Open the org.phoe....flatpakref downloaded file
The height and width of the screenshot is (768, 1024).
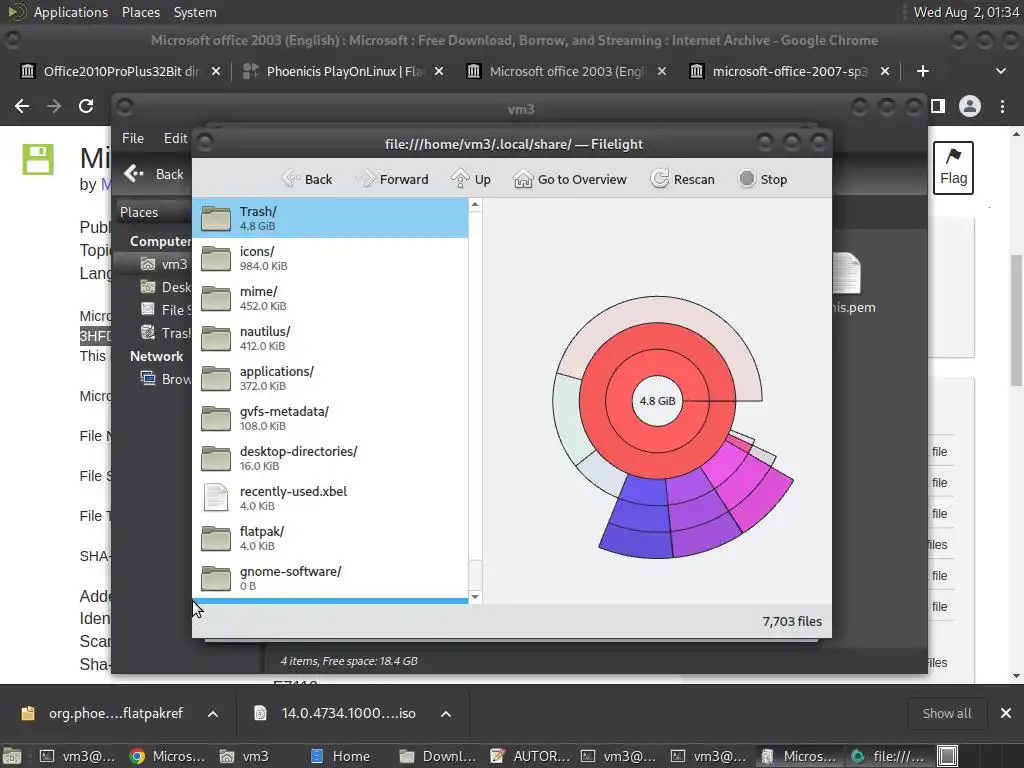click(x=103, y=713)
